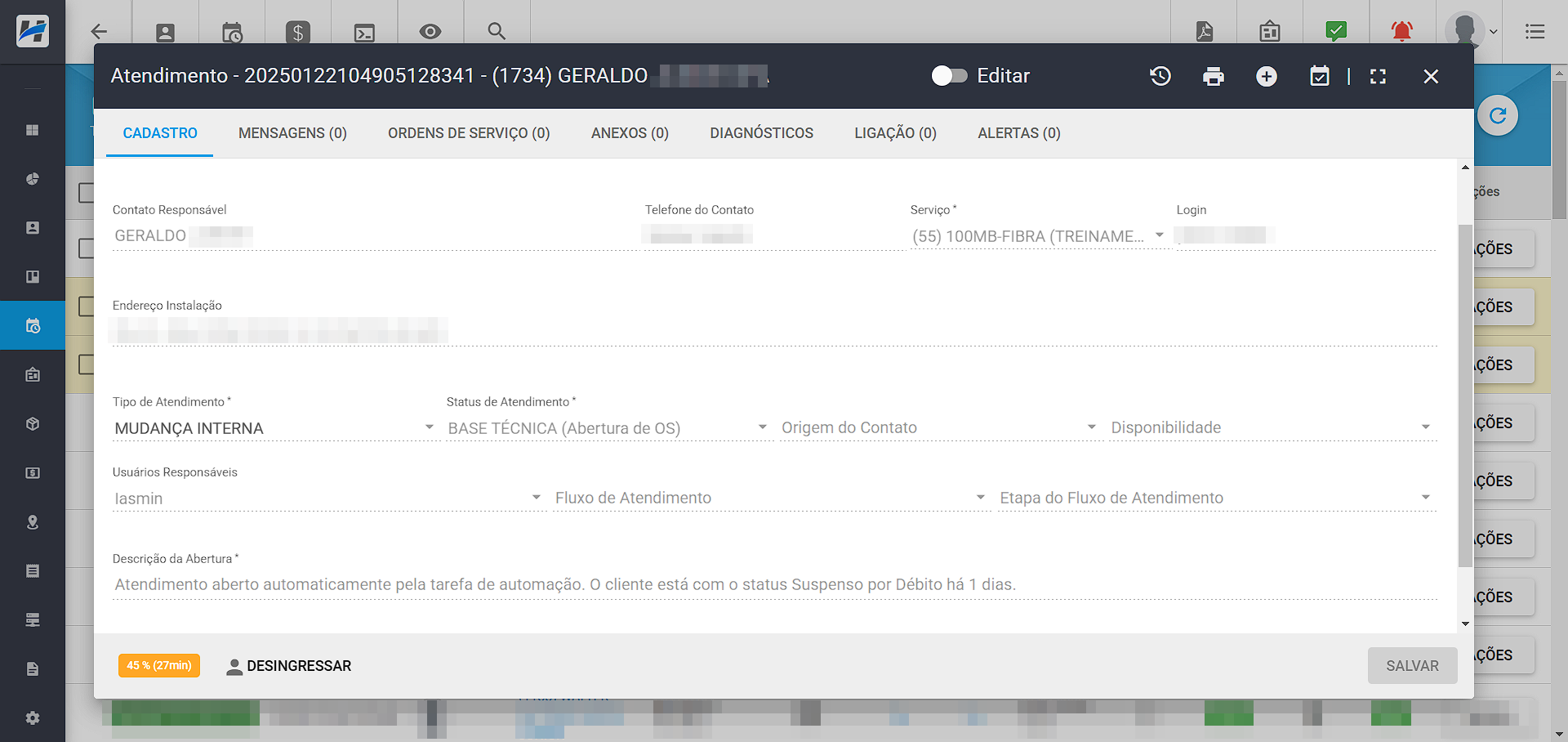
Task: Open the terminal console icon in top toolbar
Action: pos(364,33)
